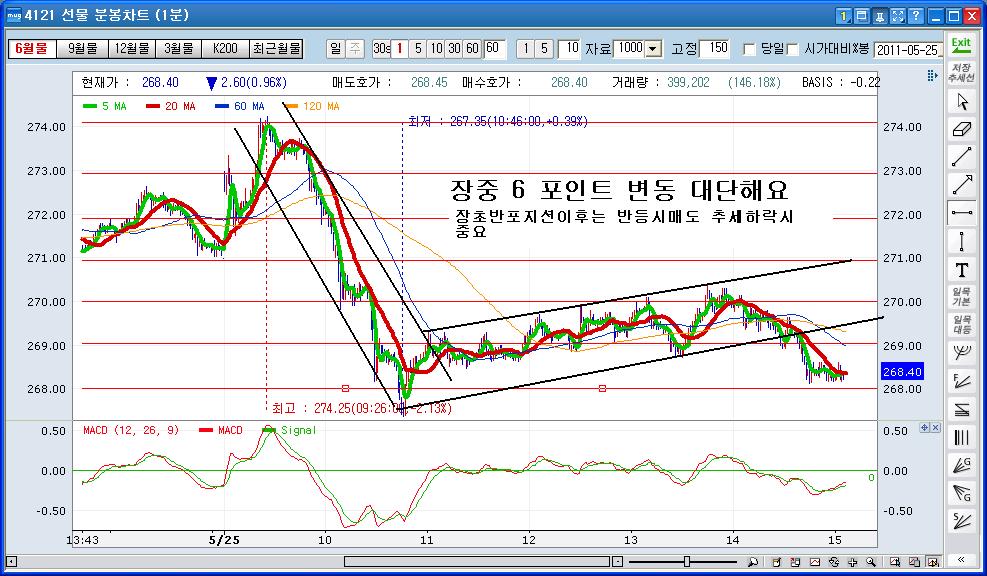
Task: Select the arrow pointer tool
Action: pyautogui.click(x=962, y=101)
